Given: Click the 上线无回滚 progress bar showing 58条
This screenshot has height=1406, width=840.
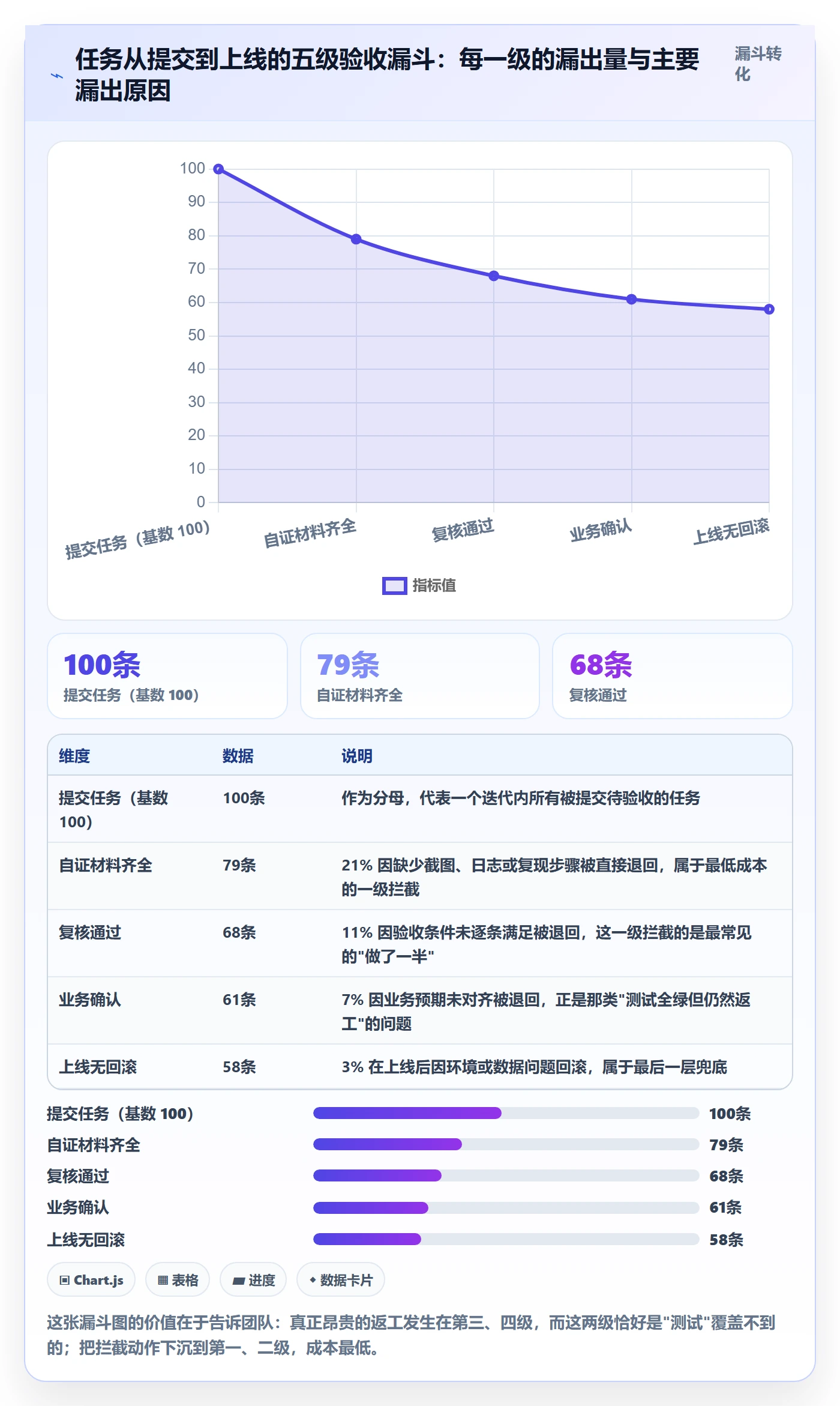Looking at the screenshot, I should (x=506, y=1239).
